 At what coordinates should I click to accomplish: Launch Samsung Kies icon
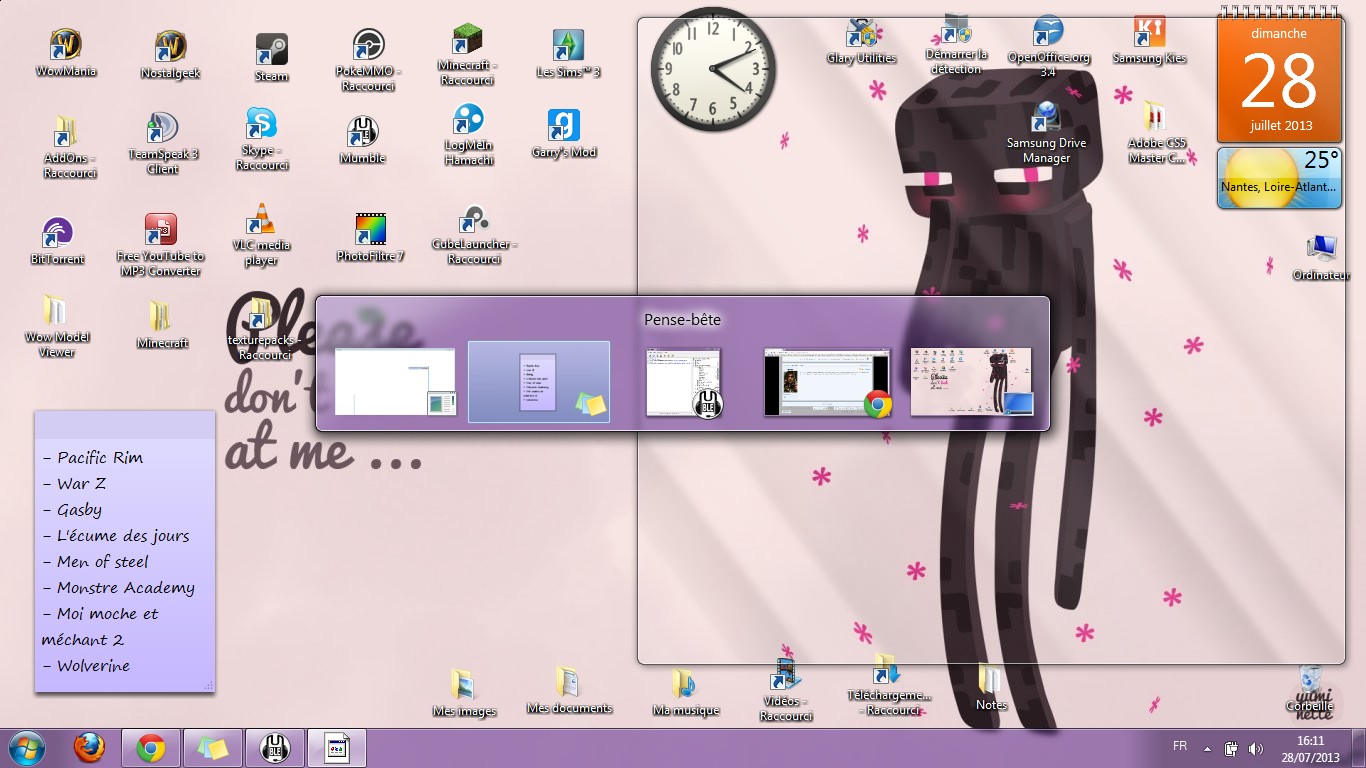tap(1150, 33)
